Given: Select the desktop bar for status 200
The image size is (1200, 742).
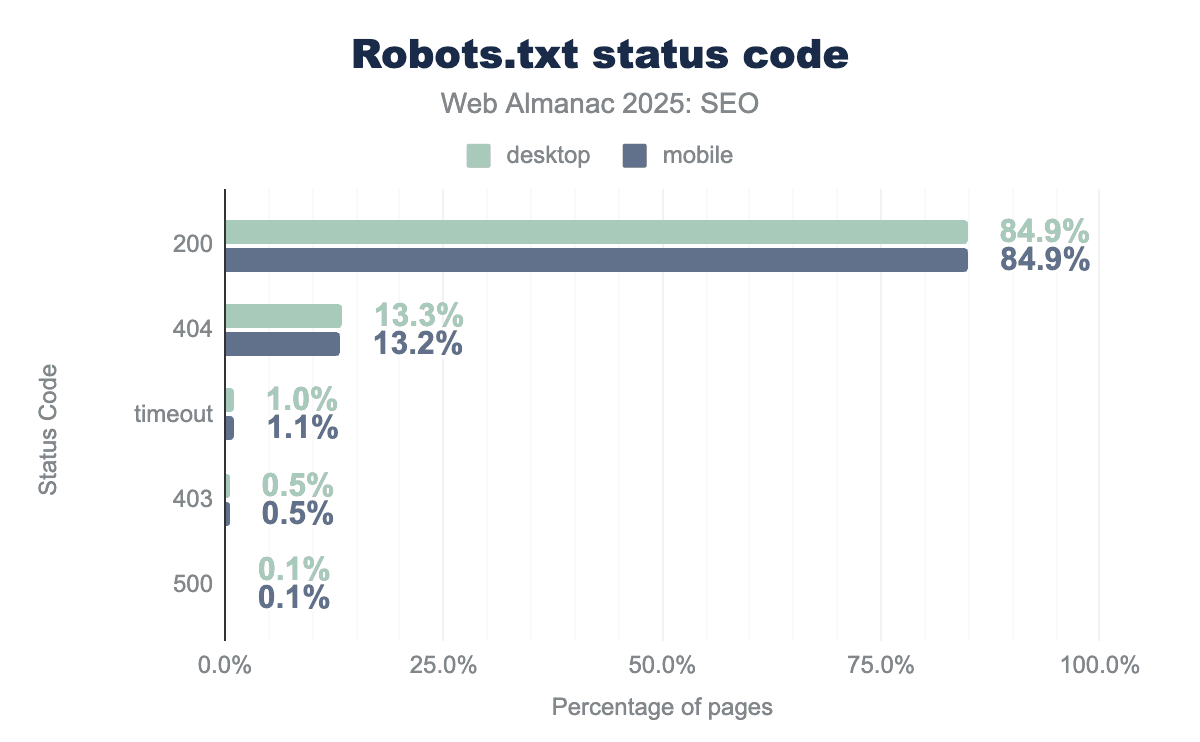Looking at the screenshot, I should pyautogui.click(x=596, y=232).
